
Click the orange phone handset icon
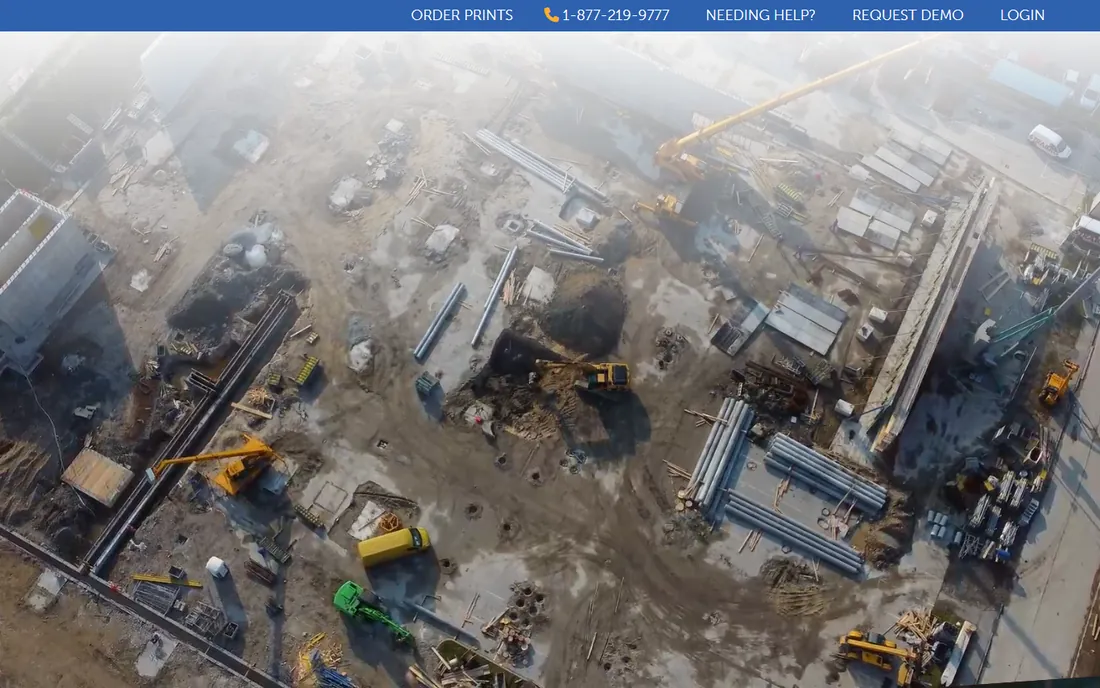[x=551, y=15]
